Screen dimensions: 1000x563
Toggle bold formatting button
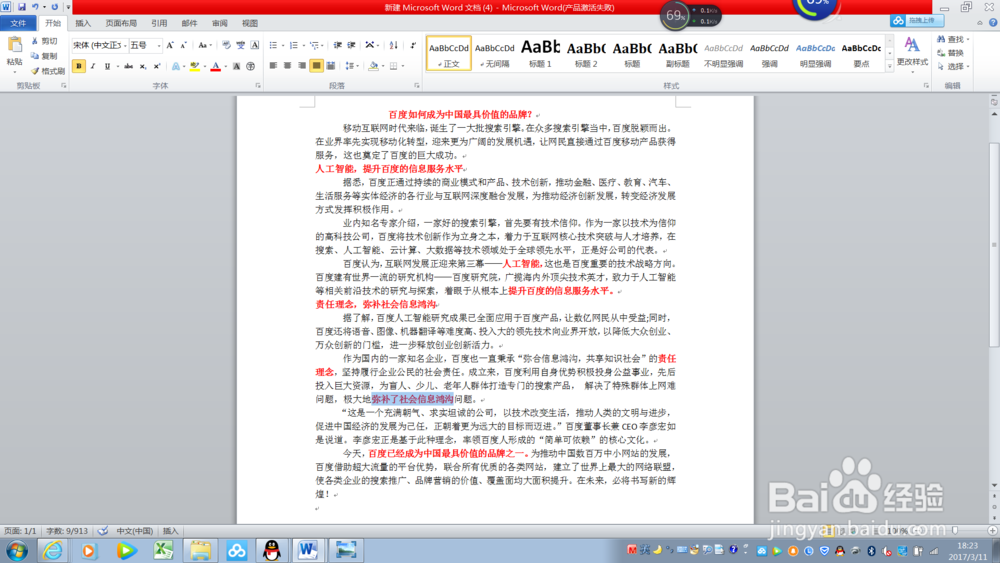78,66
